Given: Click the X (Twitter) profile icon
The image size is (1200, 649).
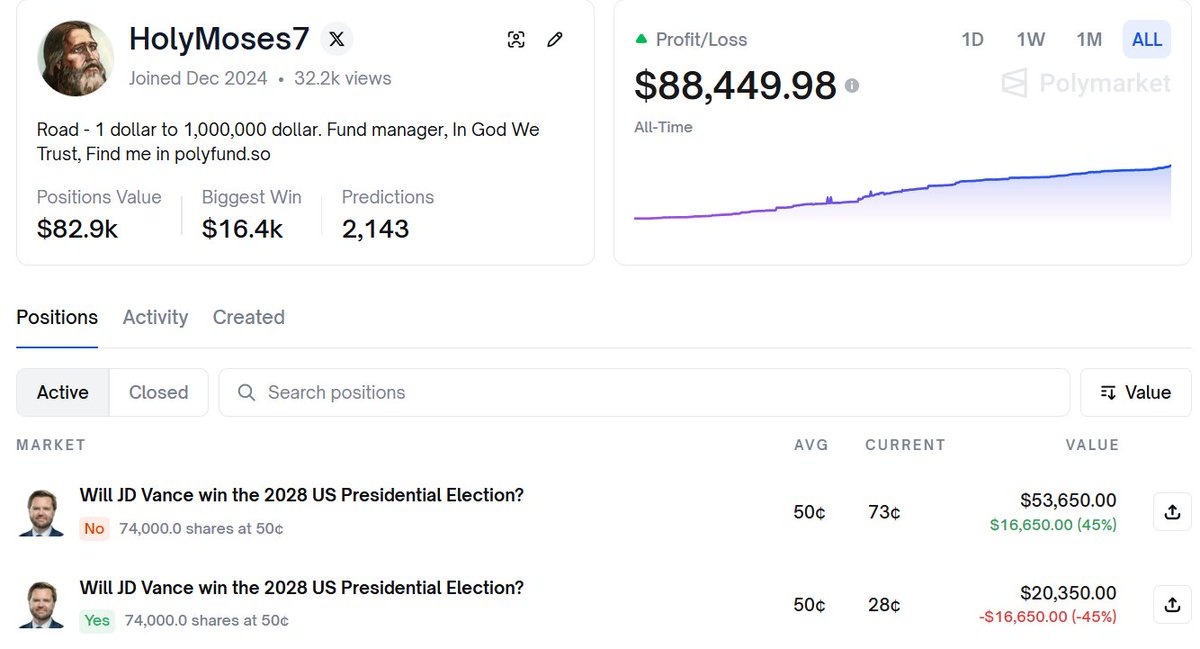Looking at the screenshot, I should point(337,39).
